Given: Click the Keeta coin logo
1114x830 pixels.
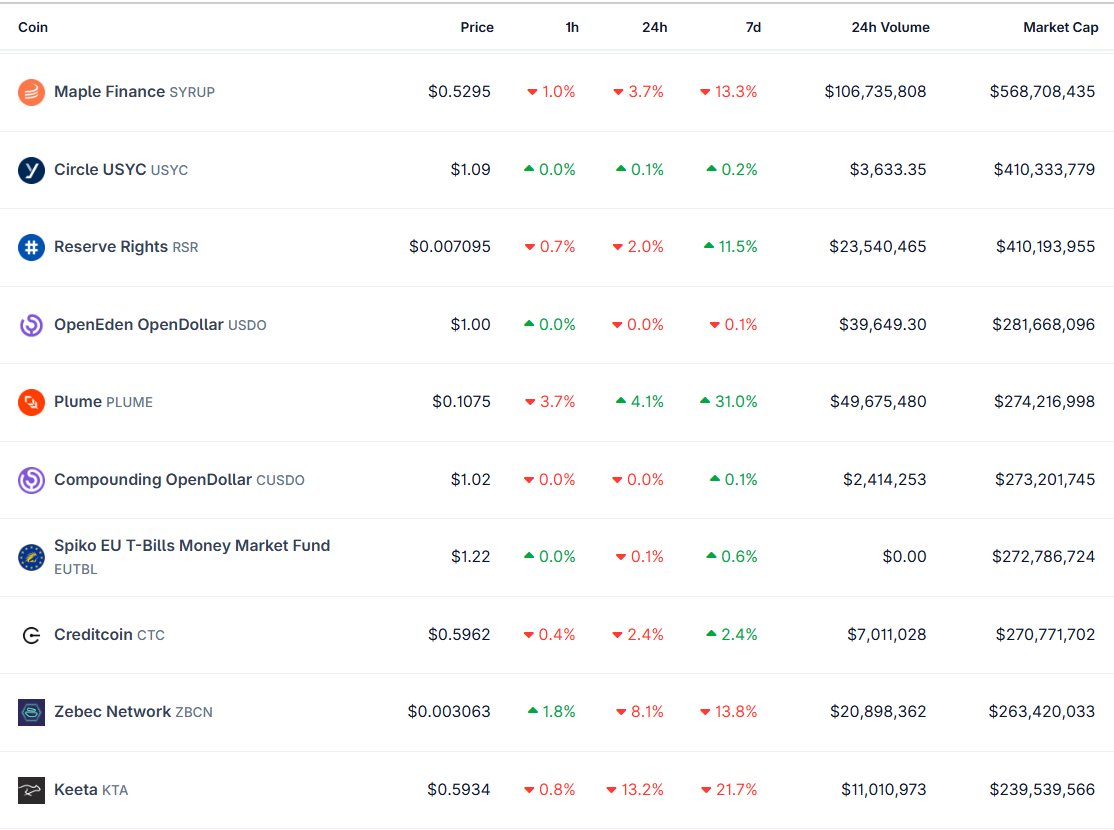Looking at the screenshot, I should (x=31, y=790).
